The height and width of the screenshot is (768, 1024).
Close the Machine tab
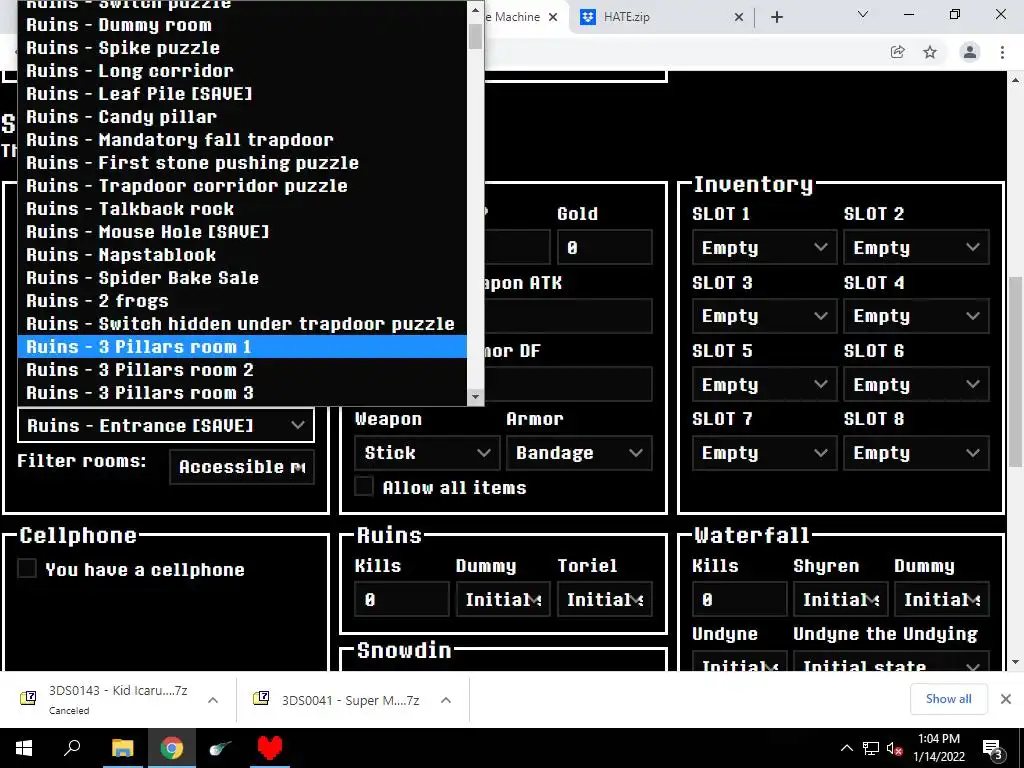(553, 17)
